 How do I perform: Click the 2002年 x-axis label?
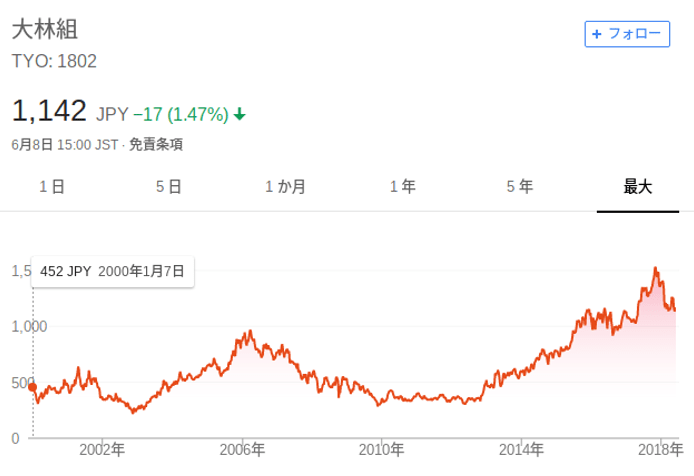point(103,449)
